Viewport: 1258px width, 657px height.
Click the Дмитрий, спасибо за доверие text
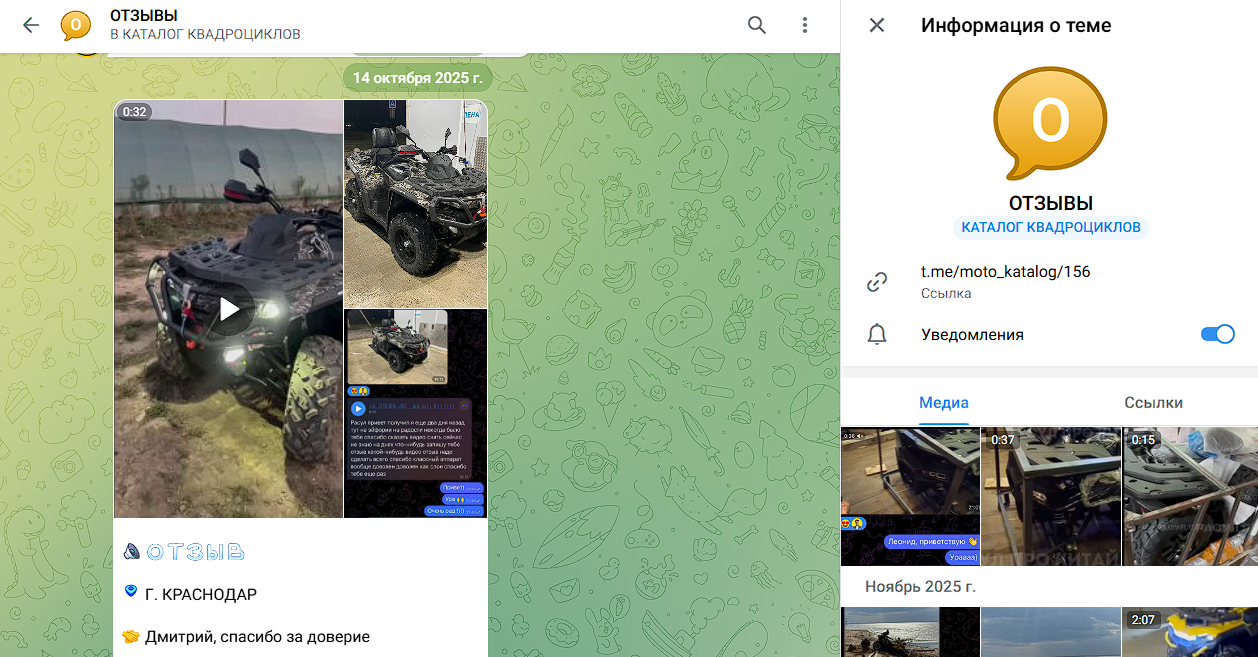coord(257,637)
